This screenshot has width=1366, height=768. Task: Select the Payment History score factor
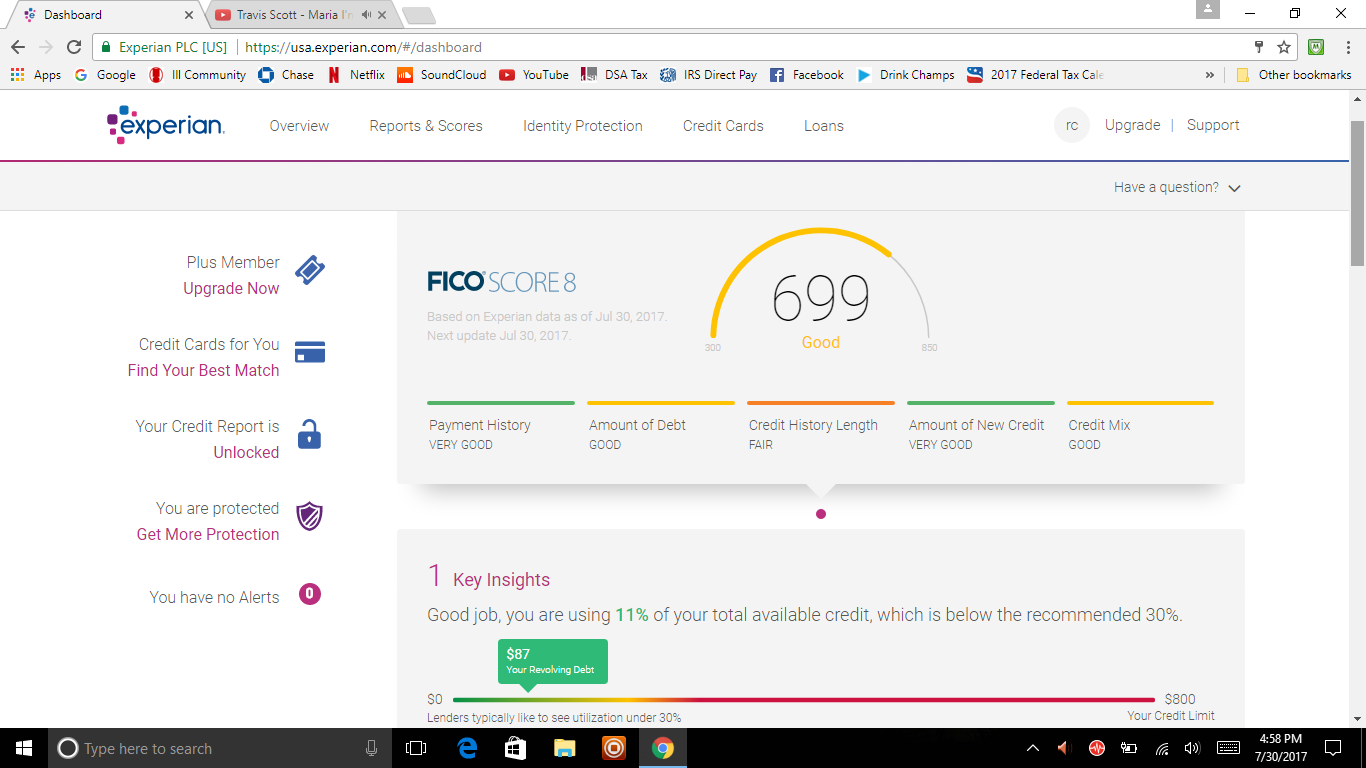point(501,427)
